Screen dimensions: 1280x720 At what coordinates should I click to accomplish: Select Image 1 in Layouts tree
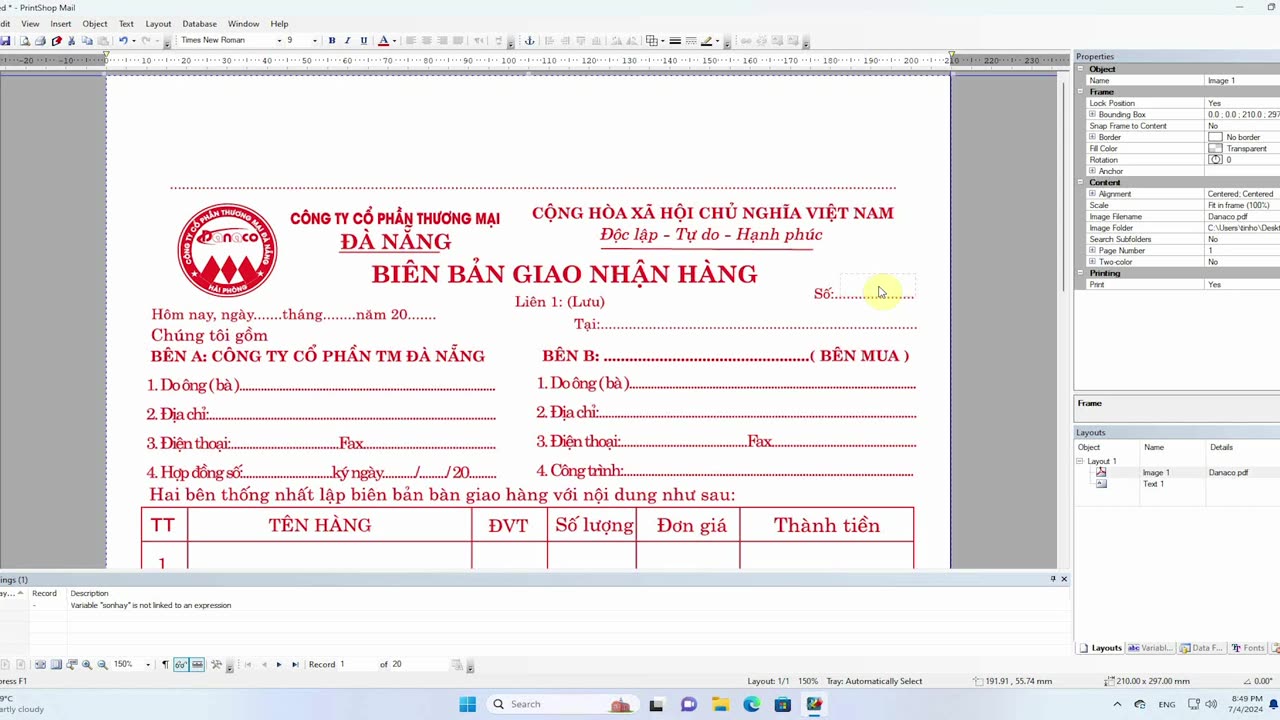(1156, 473)
